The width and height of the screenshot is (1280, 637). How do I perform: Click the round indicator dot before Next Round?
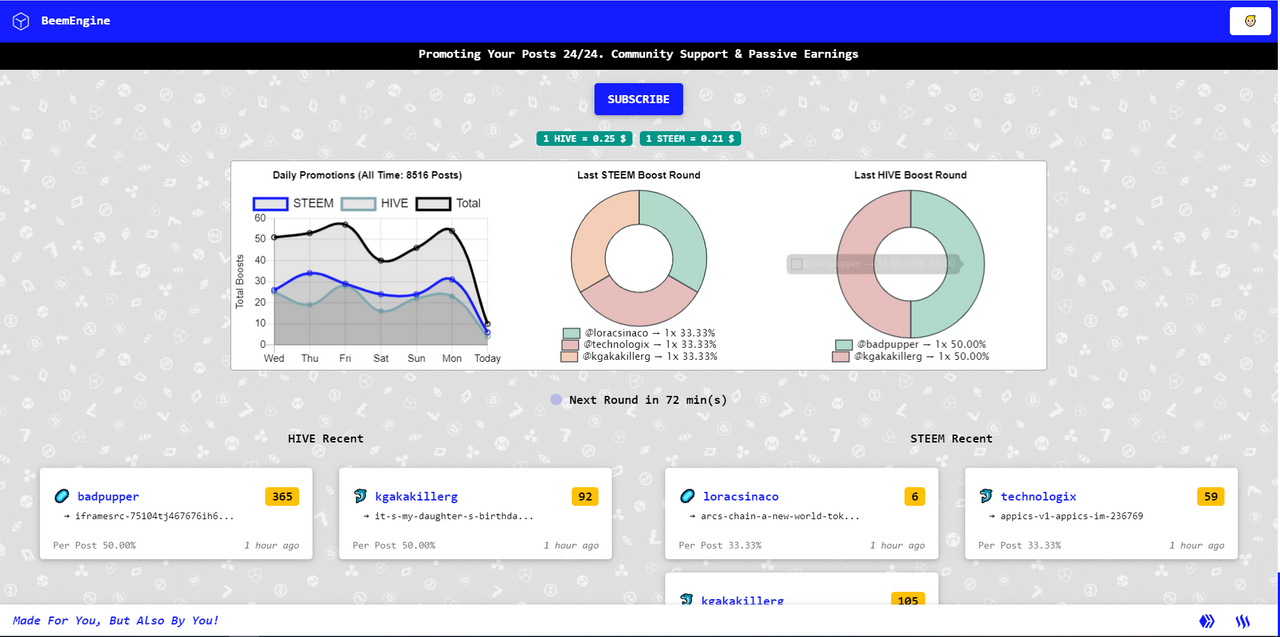coord(556,400)
